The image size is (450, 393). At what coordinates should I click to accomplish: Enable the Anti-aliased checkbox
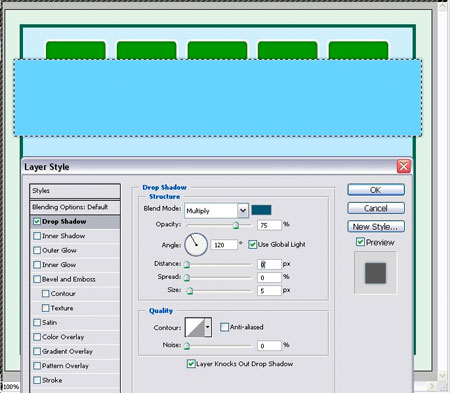pos(224,327)
